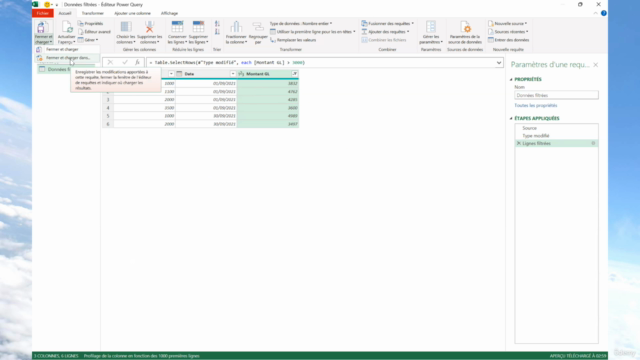
Task: Open Sources récentes dropdown
Action: [508, 32]
